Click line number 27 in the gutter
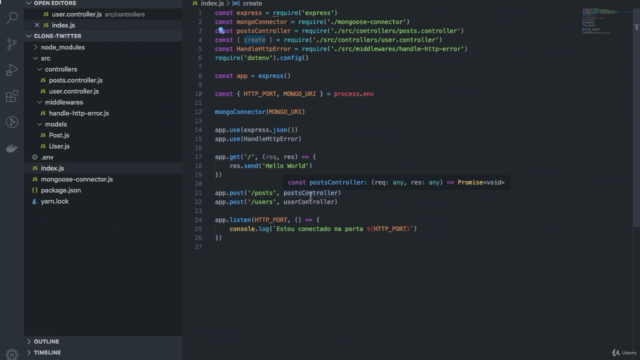The height and width of the screenshot is (360, 640). tap(198, 247)
